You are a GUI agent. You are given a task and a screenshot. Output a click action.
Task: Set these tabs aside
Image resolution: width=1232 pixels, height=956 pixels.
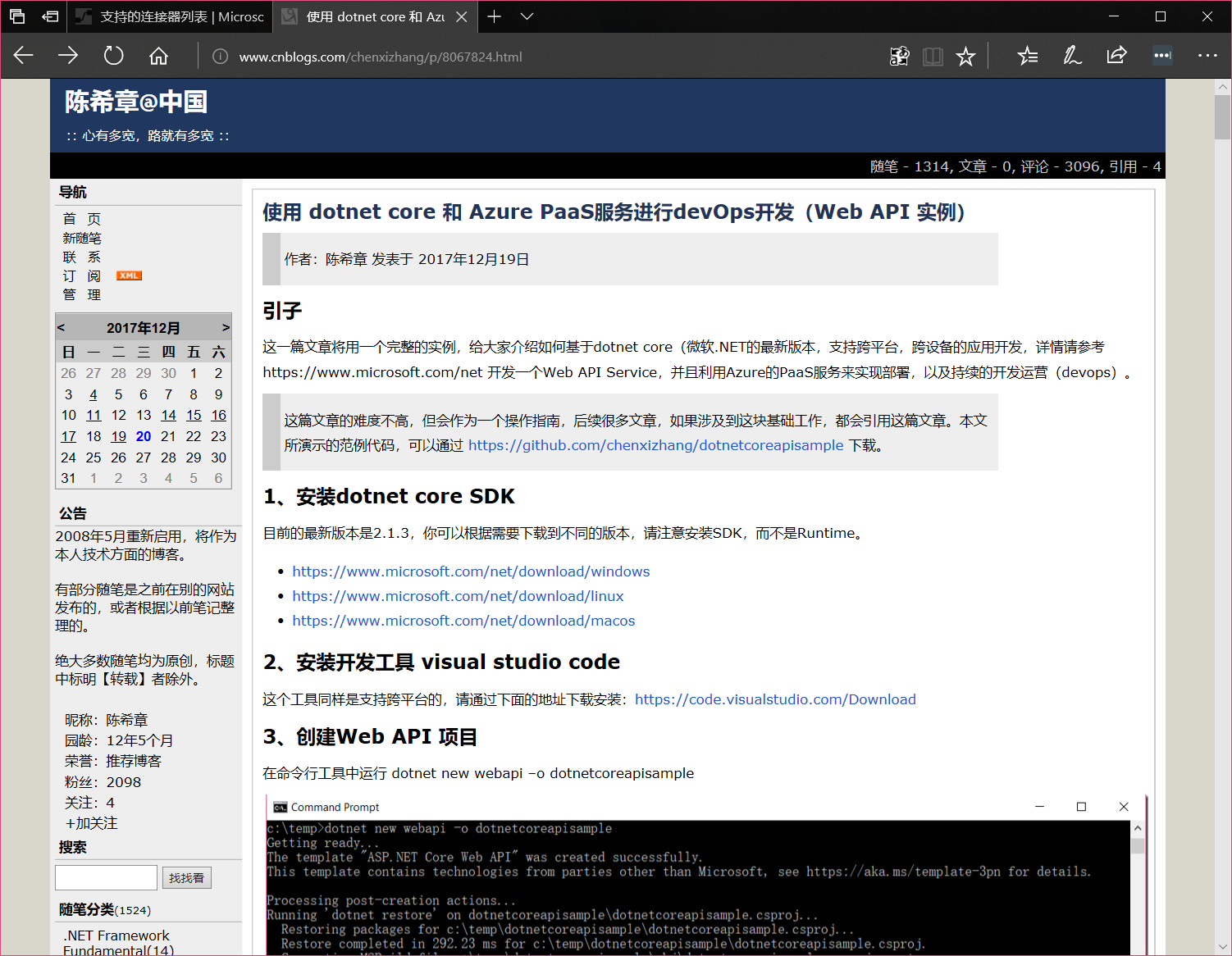[x=50, y=16]
